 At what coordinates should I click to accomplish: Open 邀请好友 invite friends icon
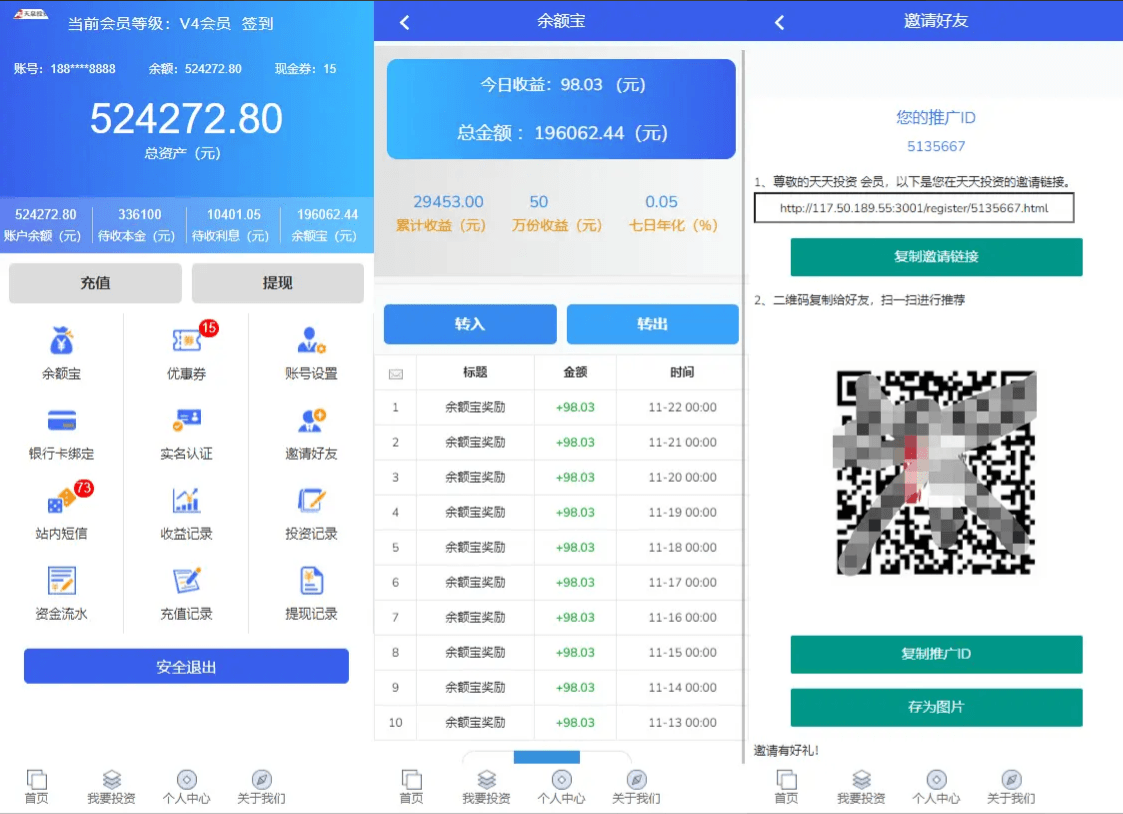tap(312, 420)
